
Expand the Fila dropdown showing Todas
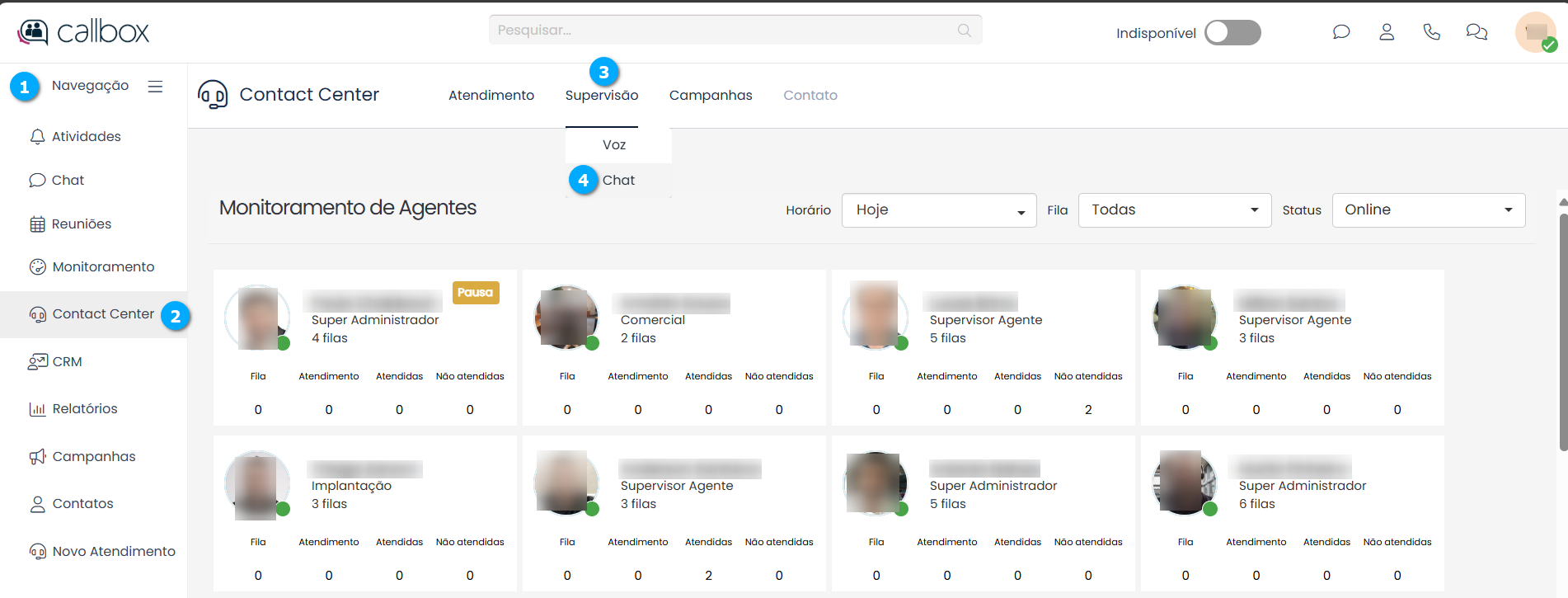(1174, 210)
